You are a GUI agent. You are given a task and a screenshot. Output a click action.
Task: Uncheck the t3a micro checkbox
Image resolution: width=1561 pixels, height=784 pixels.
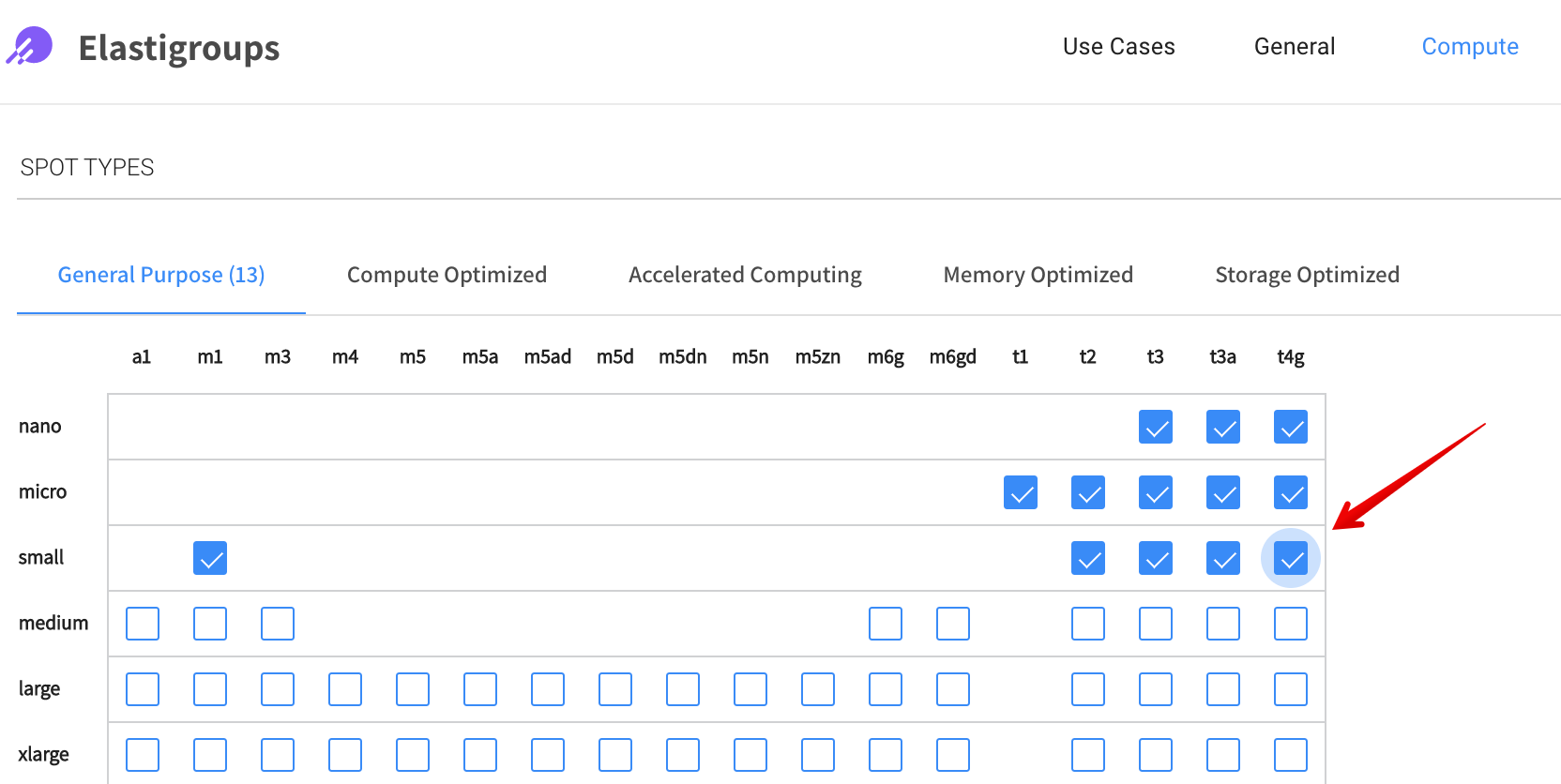pyautogui.click(x=1223, y=492)
